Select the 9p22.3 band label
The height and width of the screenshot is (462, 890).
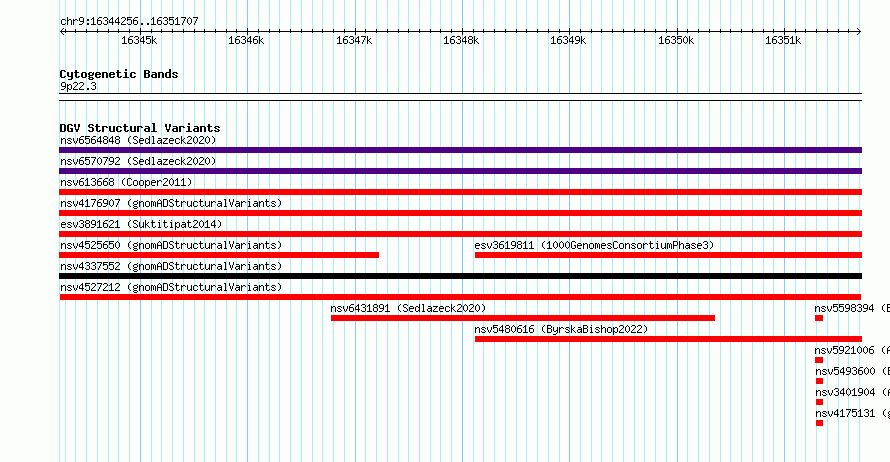pyautogui.click(x=78, y=86)
